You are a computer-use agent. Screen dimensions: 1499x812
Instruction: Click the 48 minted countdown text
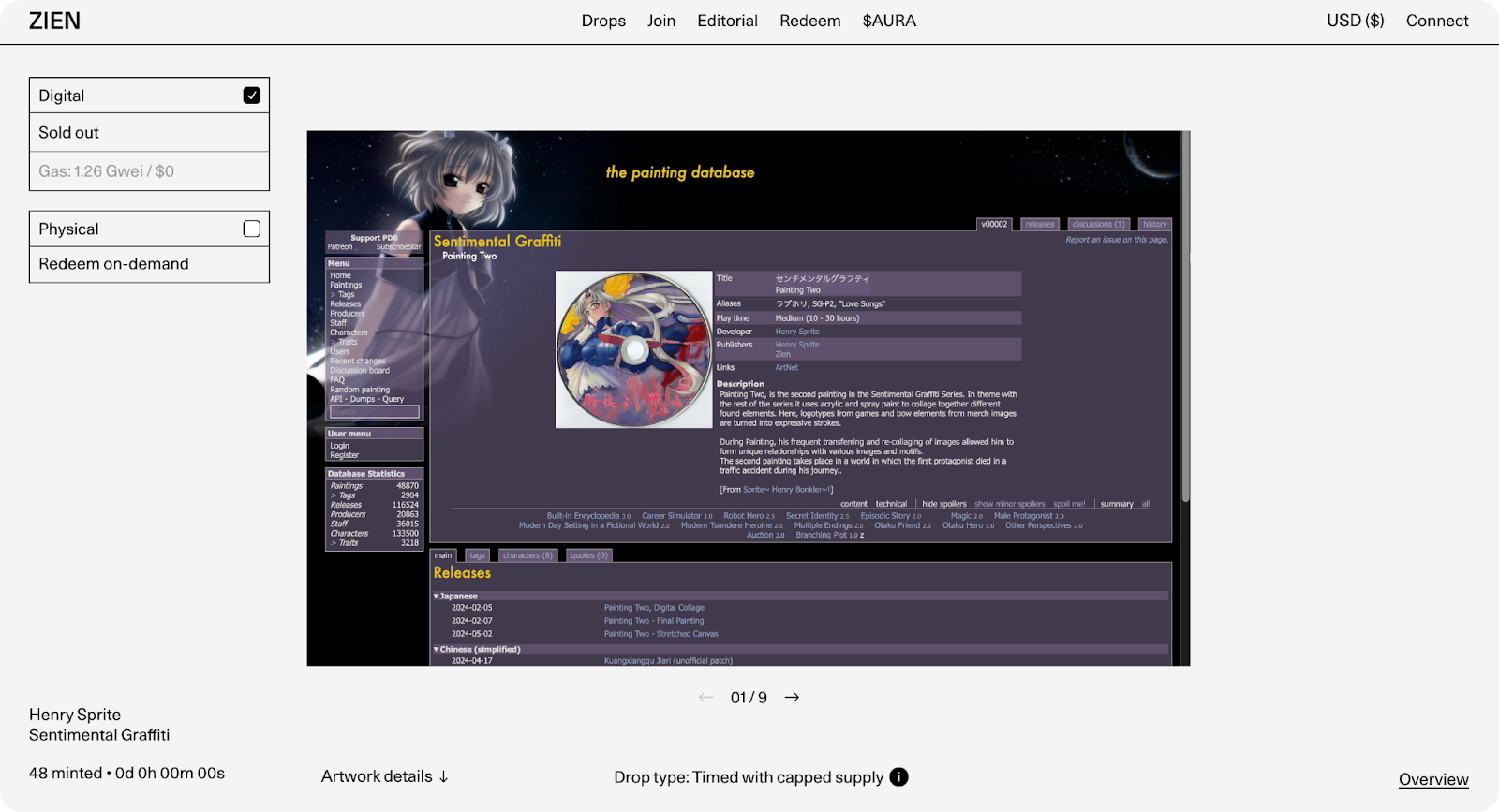click(x=126, y=774)
